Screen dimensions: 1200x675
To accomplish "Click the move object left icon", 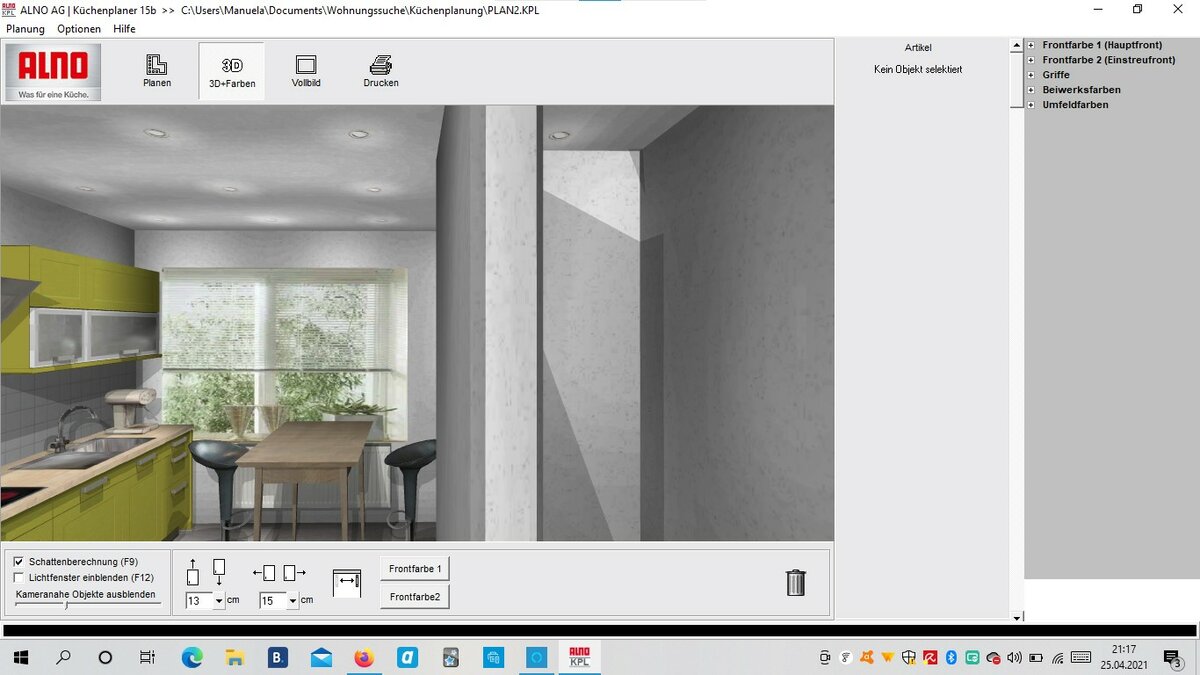I will tap(264, 573).
